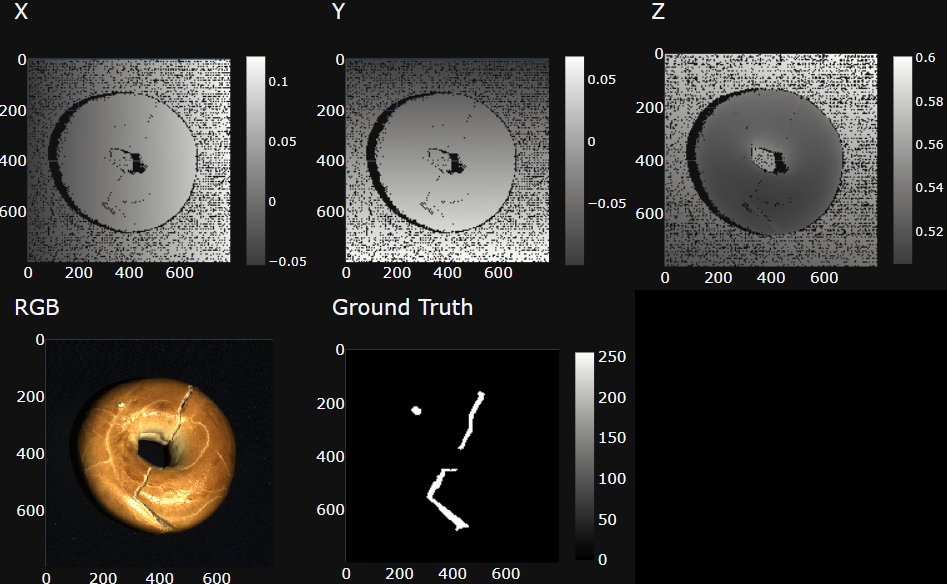This screenshot has width=947, height=584.
Task: Click the X plot grayscale colorbar
Action: pyautogui.click(x=255, y=161)
